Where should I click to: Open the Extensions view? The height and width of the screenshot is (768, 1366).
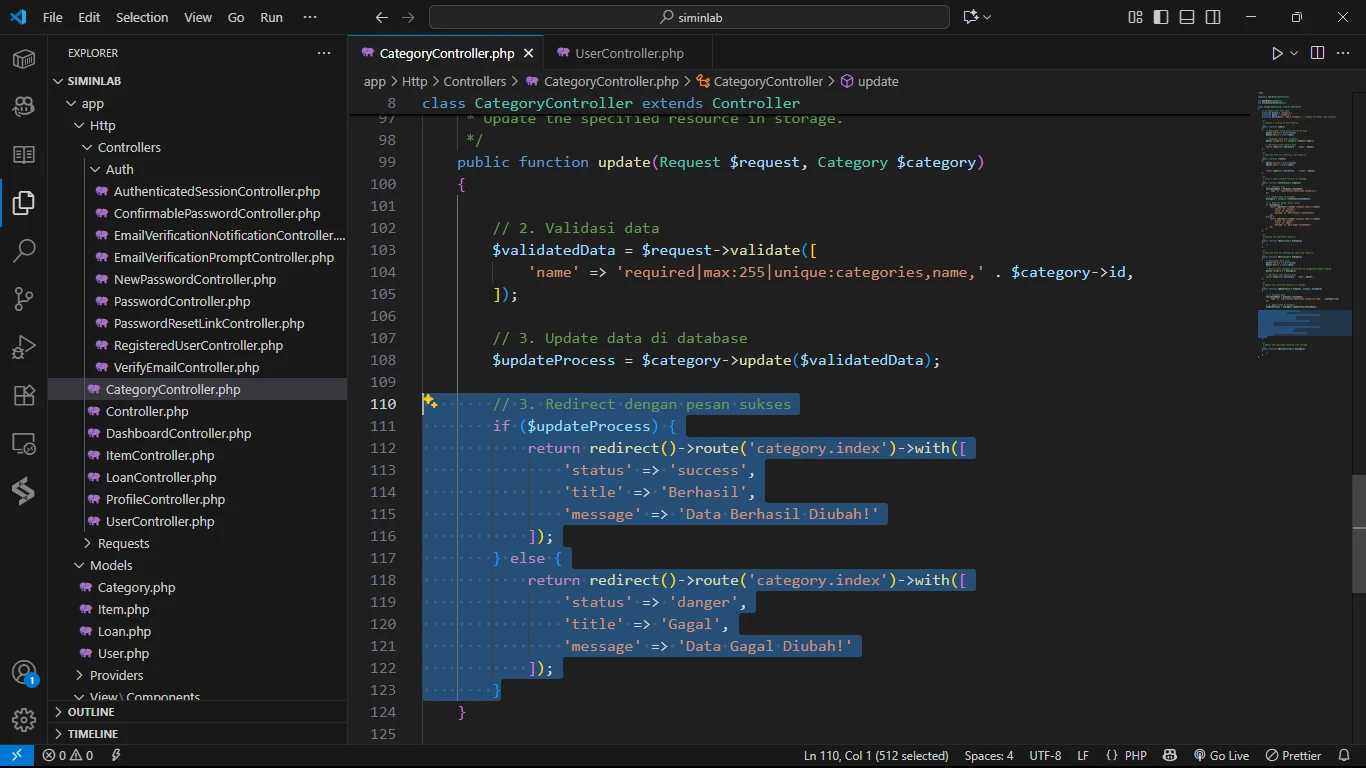pyautogui.click(x=24, y=395)
